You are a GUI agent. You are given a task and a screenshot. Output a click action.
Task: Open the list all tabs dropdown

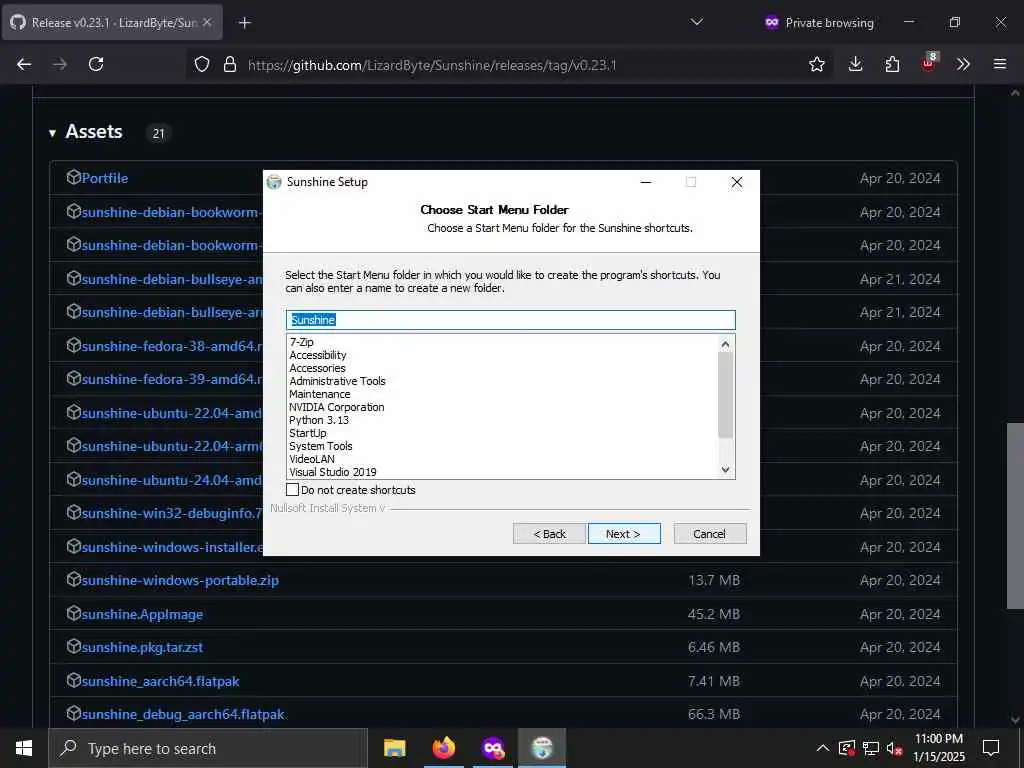coord(697,22)
